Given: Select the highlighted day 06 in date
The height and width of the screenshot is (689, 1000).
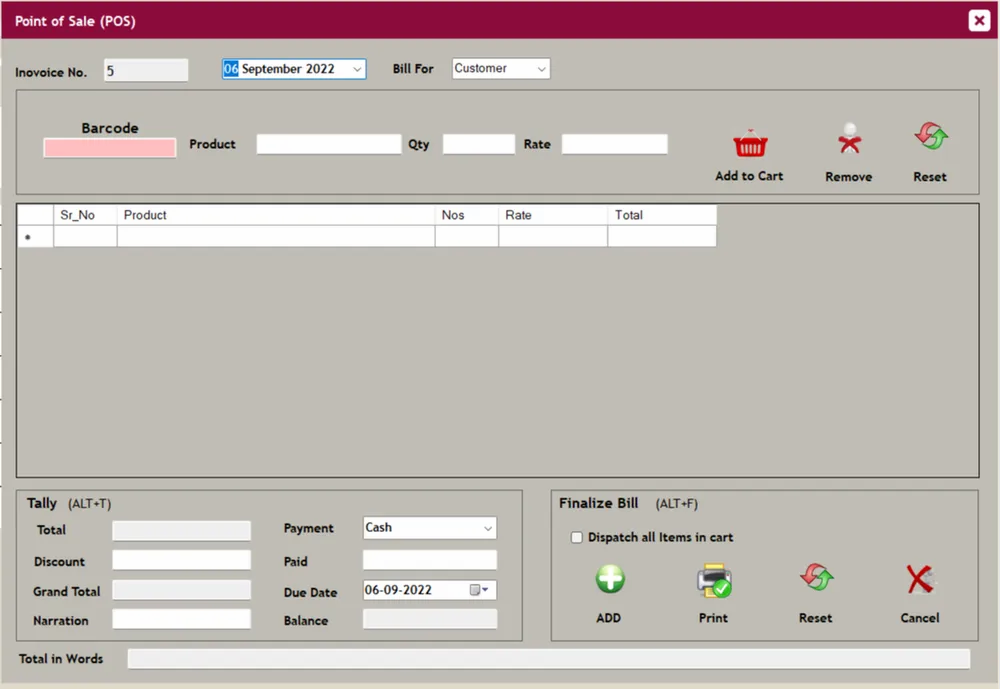Looking at the screenshot, I should (231, 69).
